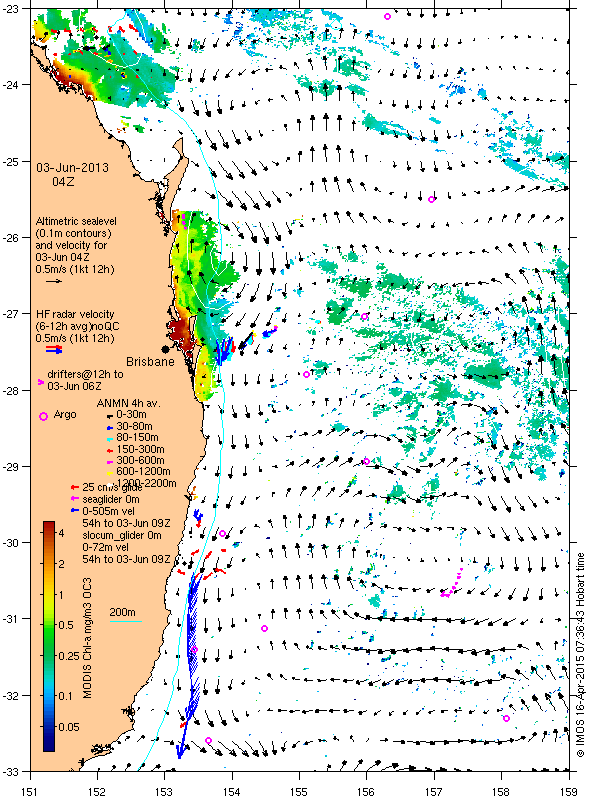The image size is (590, 800).
Task: Click the '(6-12h avg)noQC' legend line
Action: [78, 326]
